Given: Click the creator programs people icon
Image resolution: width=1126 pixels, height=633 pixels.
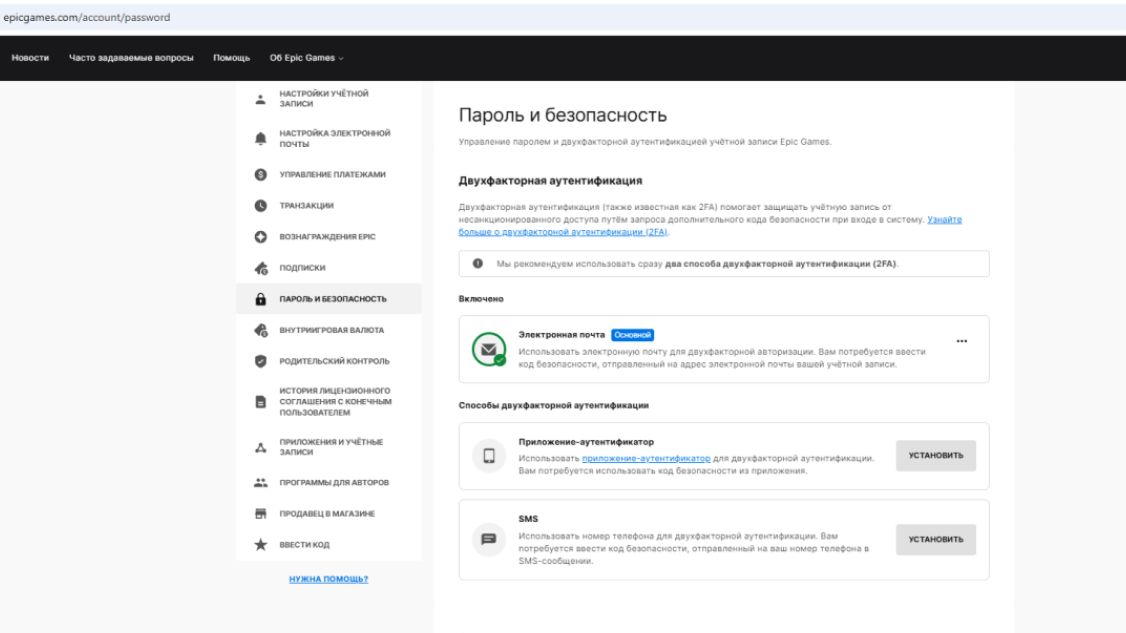Looking at the screenshot, I should coord(260,483).
